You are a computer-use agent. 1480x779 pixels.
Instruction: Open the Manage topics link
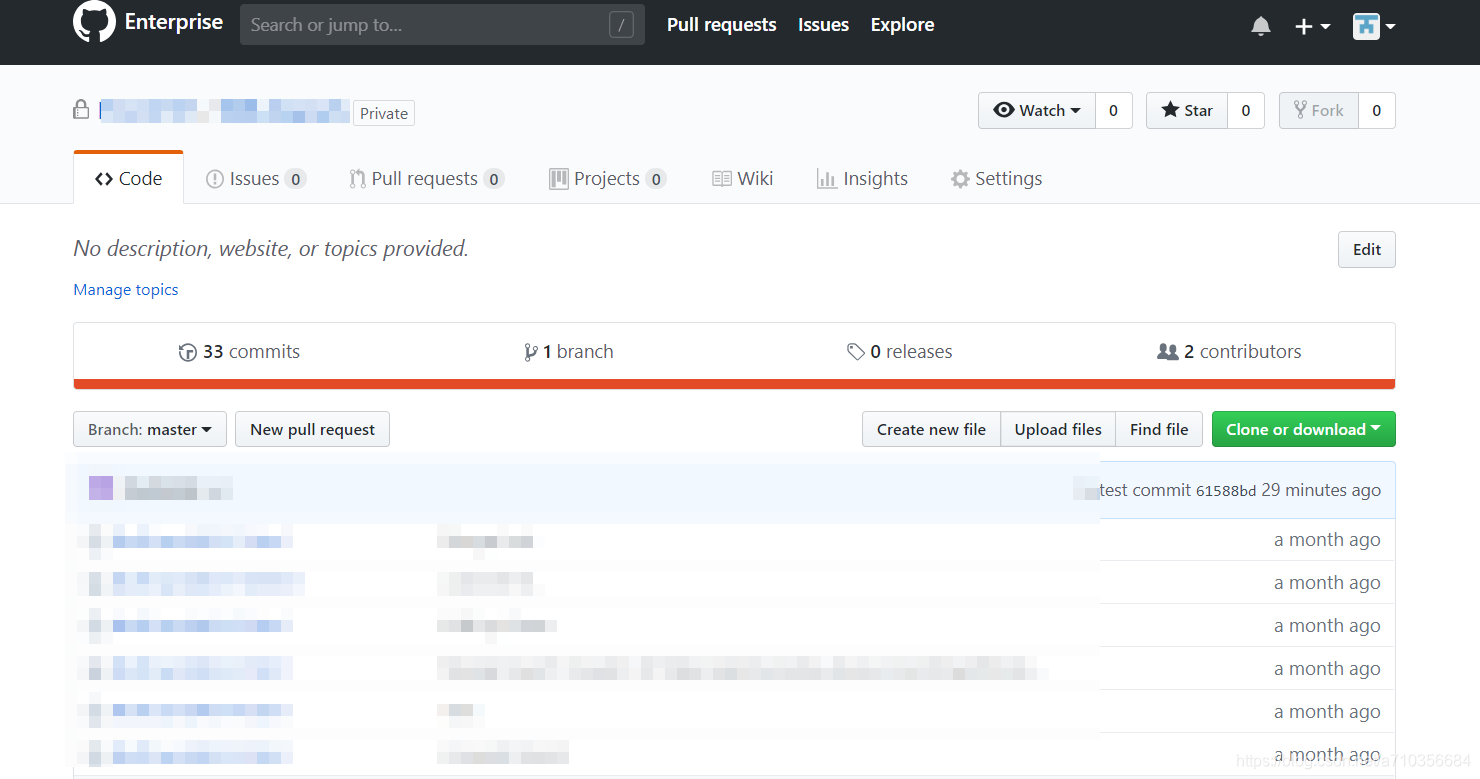pos(125,289)
